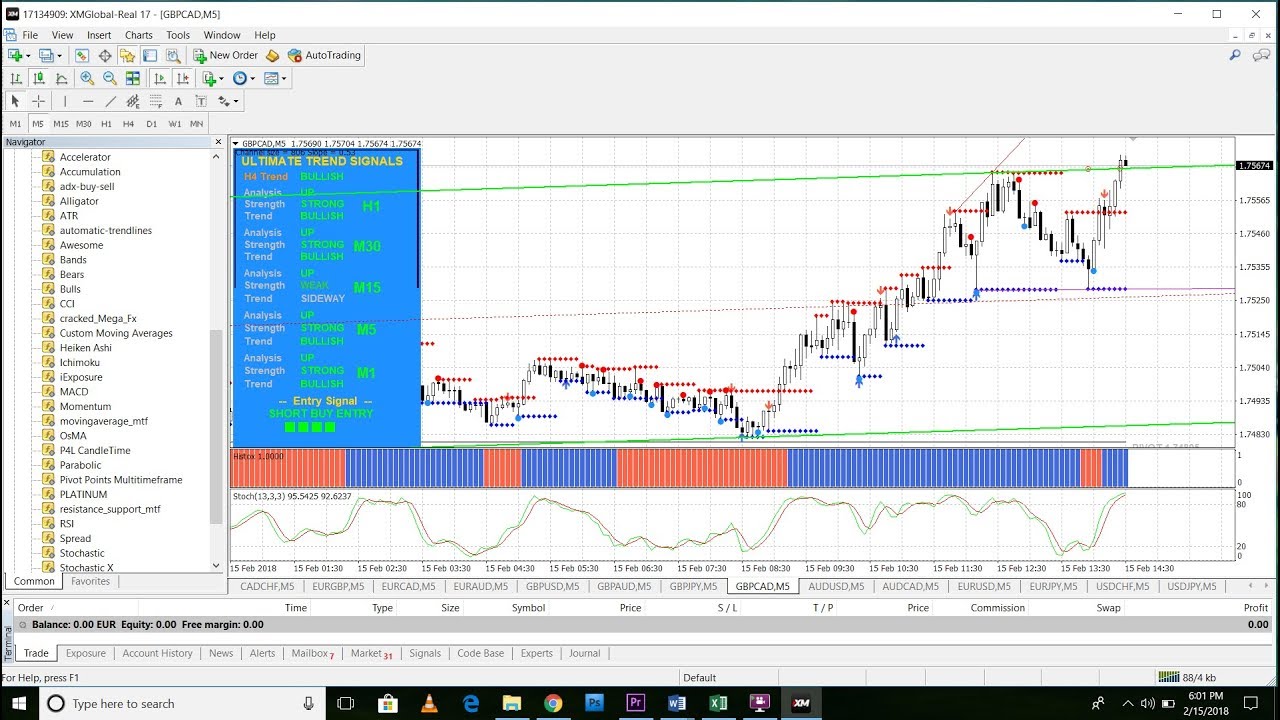Open the chat bubbles icon top right

[x=1261, y=56]
